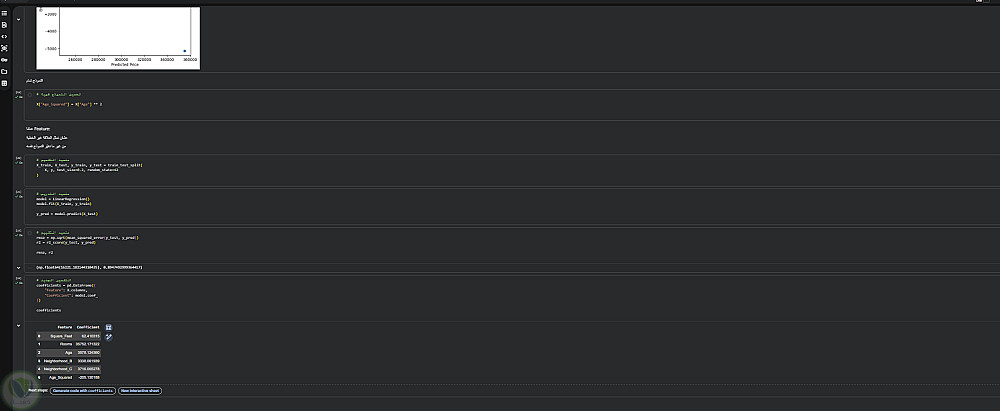Open the secrets key sidebar icon
Image resolution: width=1000 pixels, height=411 pixels.
(x=4, y=60)
